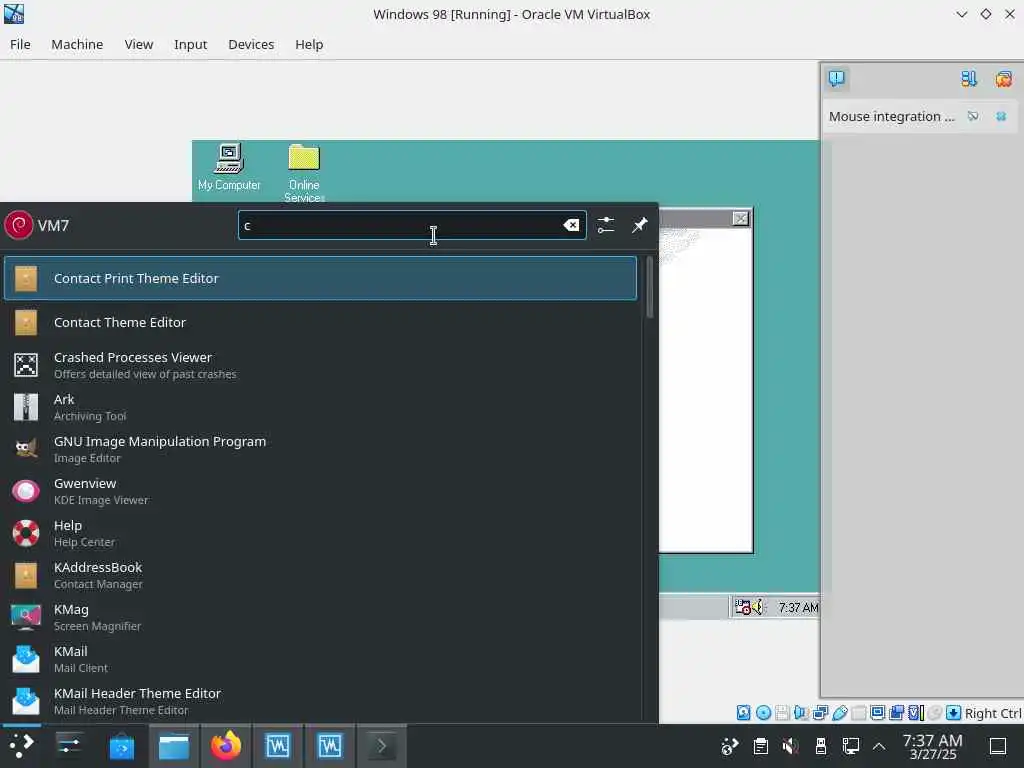Launch the Ark archiving tool
The image size is (1024, 768).
point(320,407)
